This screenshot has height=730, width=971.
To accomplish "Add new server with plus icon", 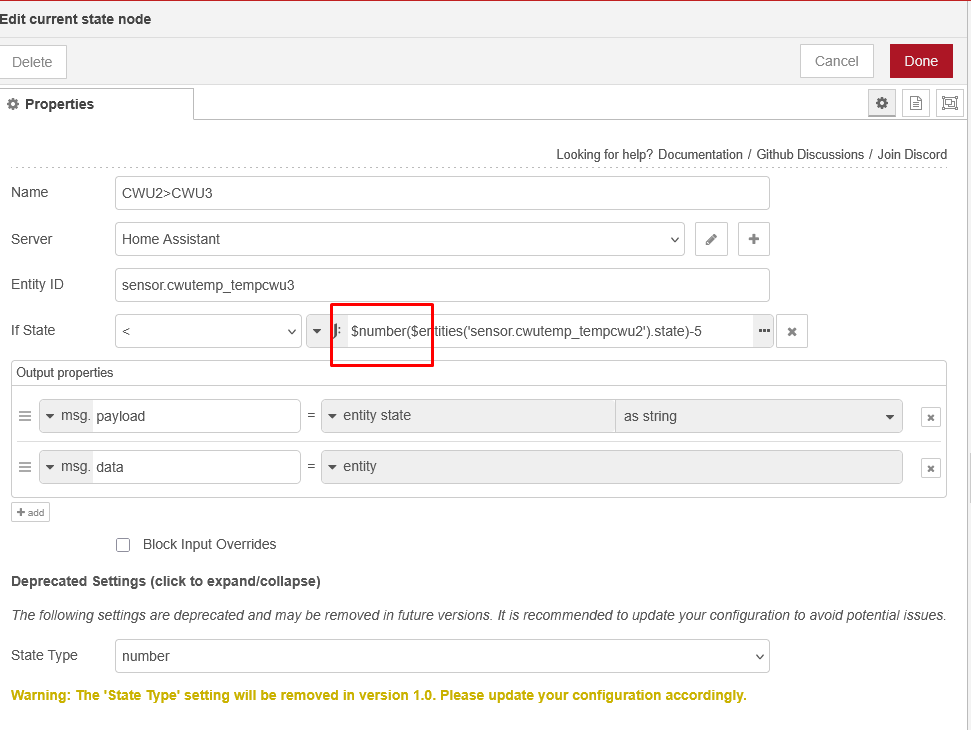I will click(x=753, y=239).
